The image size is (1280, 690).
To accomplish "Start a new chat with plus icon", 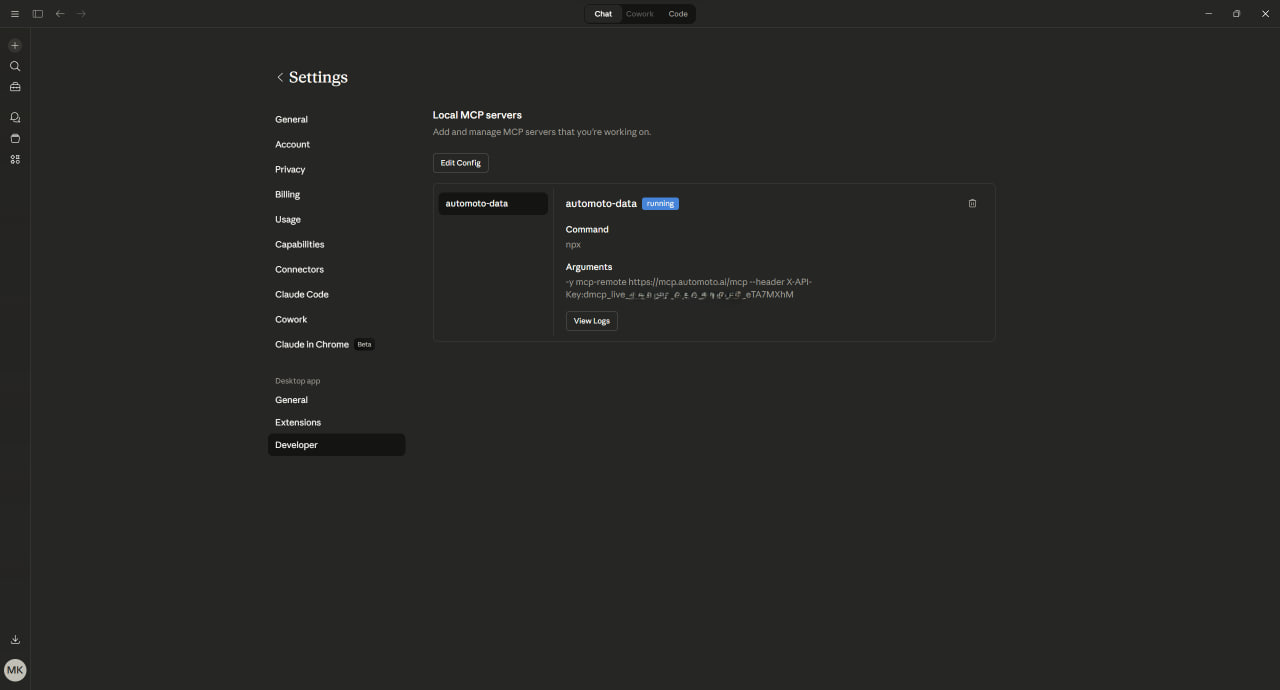I will [x=15, y=46].
